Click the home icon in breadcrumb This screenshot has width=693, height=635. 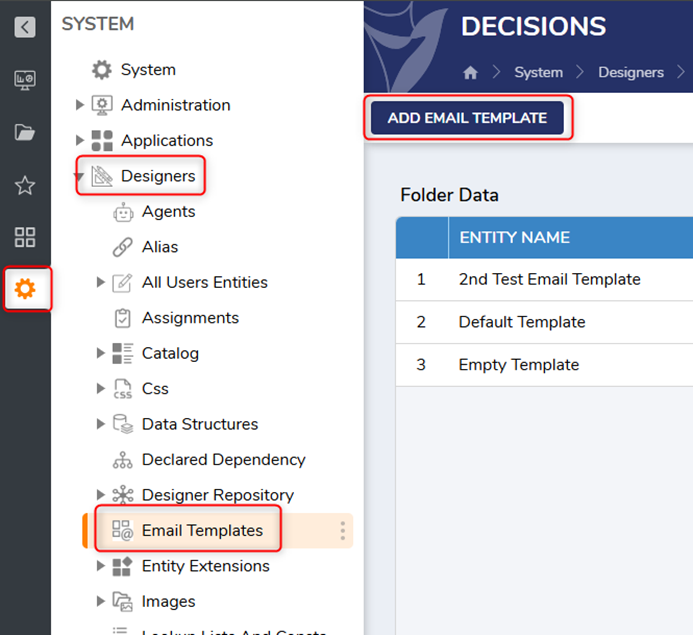(x=470, y=73)
